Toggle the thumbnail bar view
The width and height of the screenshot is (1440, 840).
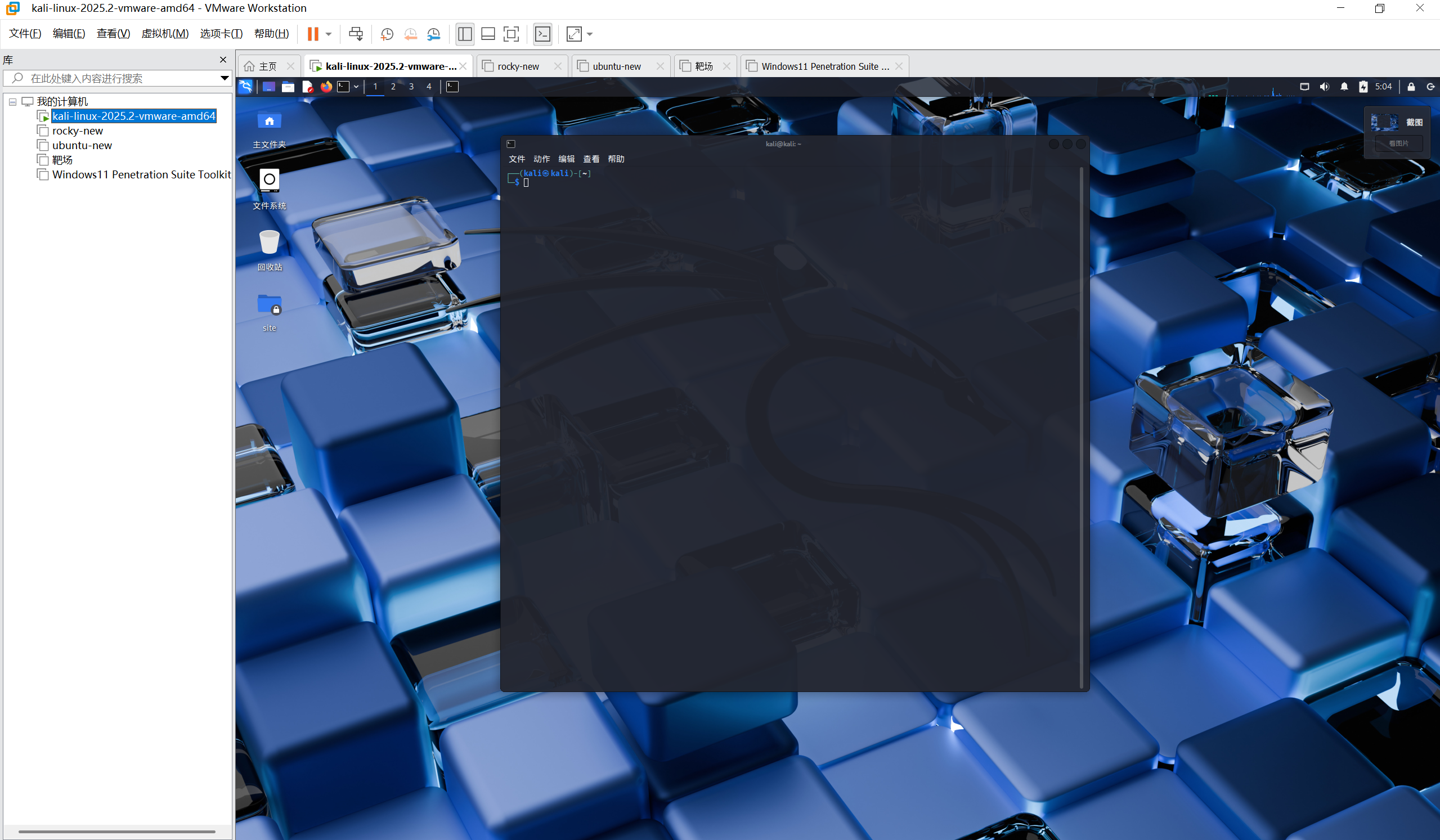[x=488, y=34]
